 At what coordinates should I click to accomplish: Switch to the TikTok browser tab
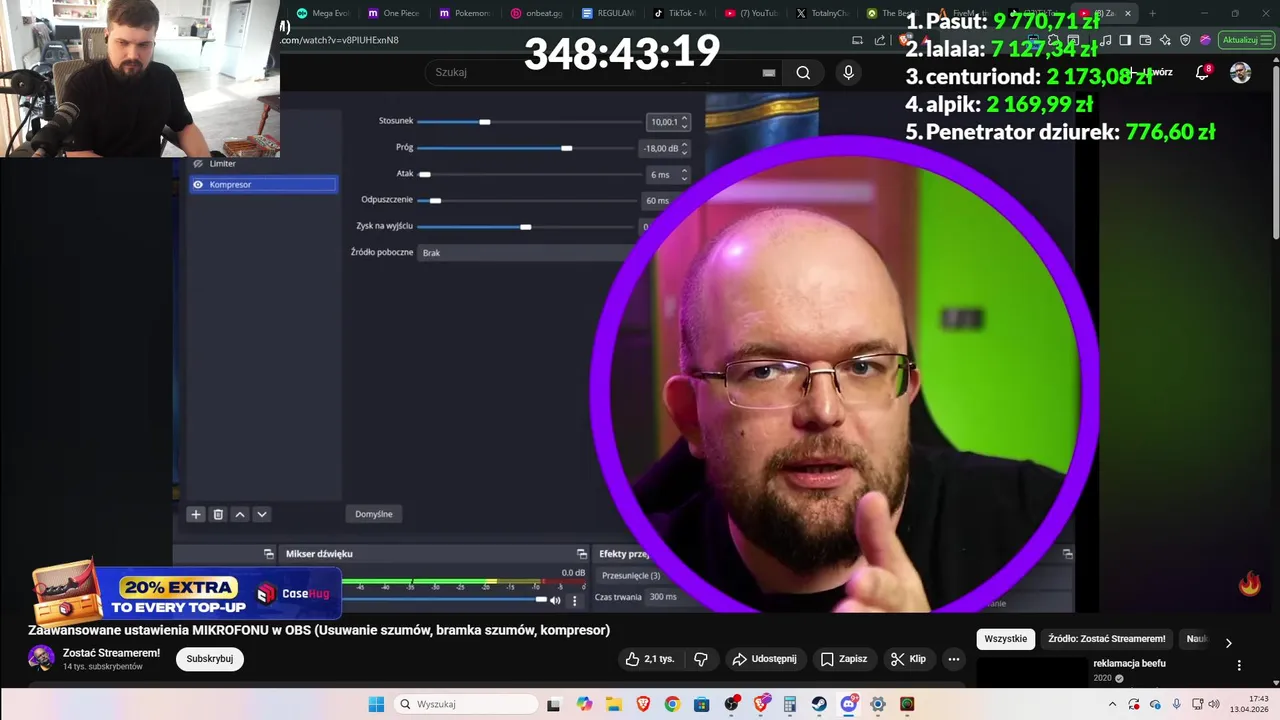[x=680, y=13]
